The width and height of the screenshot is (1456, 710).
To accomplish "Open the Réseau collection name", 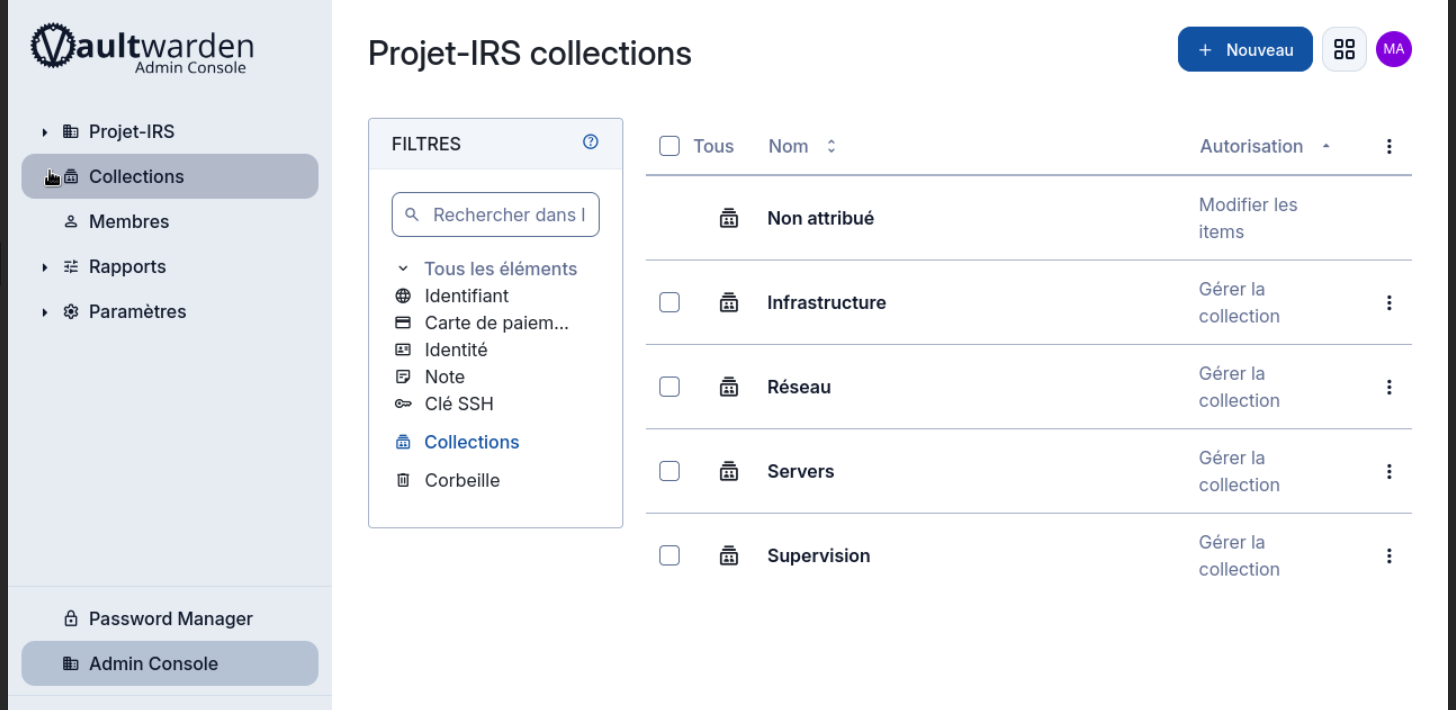I will click(799, 387).
